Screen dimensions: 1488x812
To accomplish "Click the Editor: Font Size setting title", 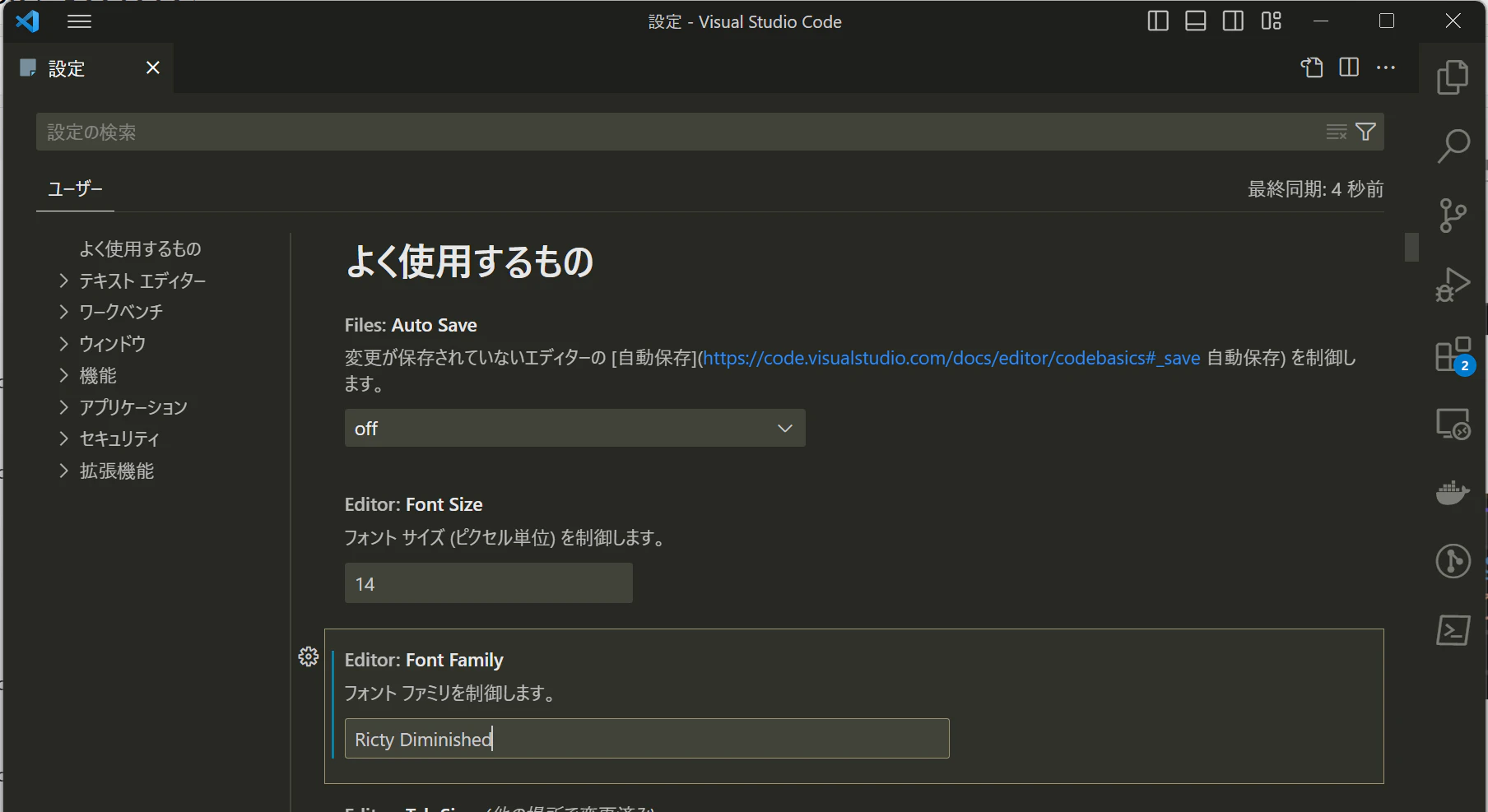I will (413, 504).
